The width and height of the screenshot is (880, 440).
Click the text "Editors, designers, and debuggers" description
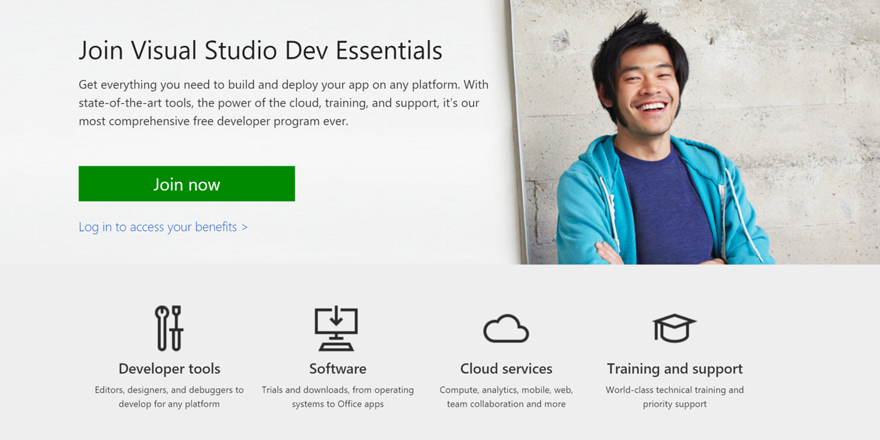169,397
